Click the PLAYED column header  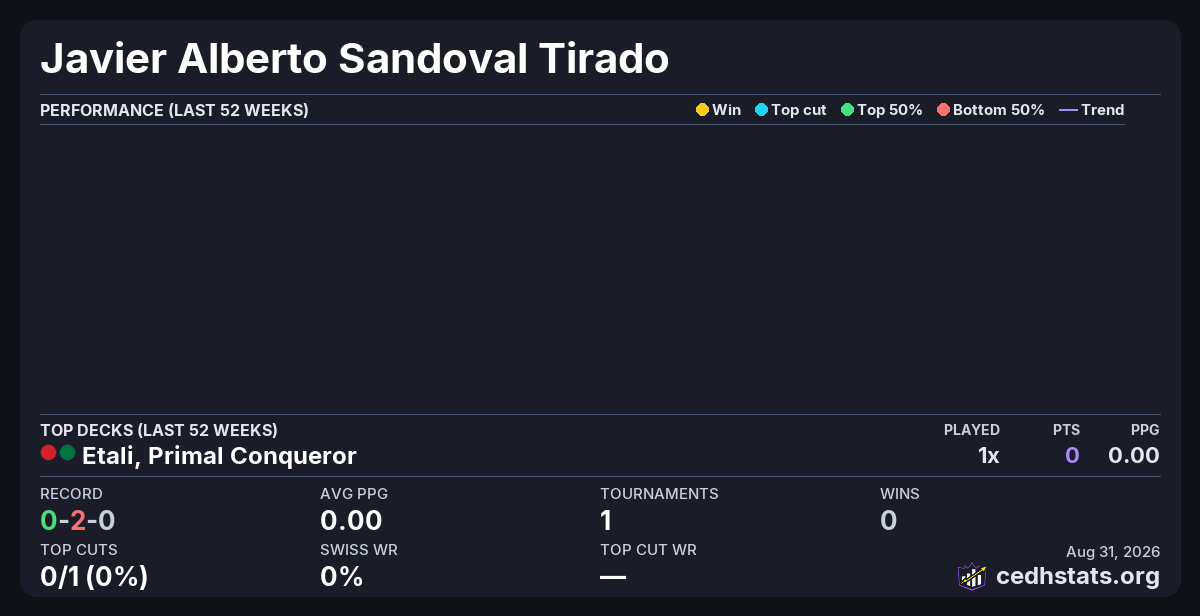click(972, 430)
